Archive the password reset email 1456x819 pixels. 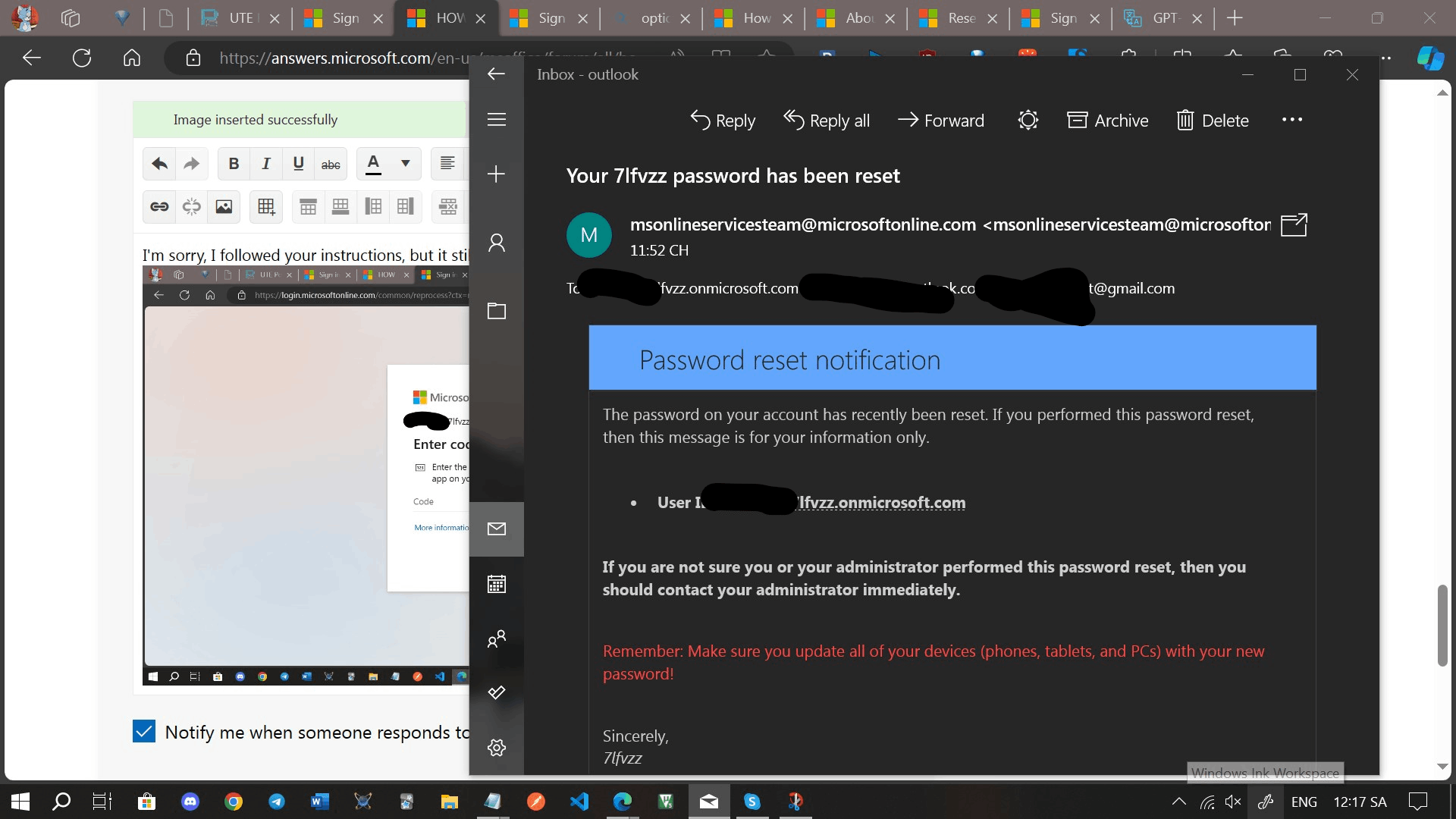(x=1108, y=121)
